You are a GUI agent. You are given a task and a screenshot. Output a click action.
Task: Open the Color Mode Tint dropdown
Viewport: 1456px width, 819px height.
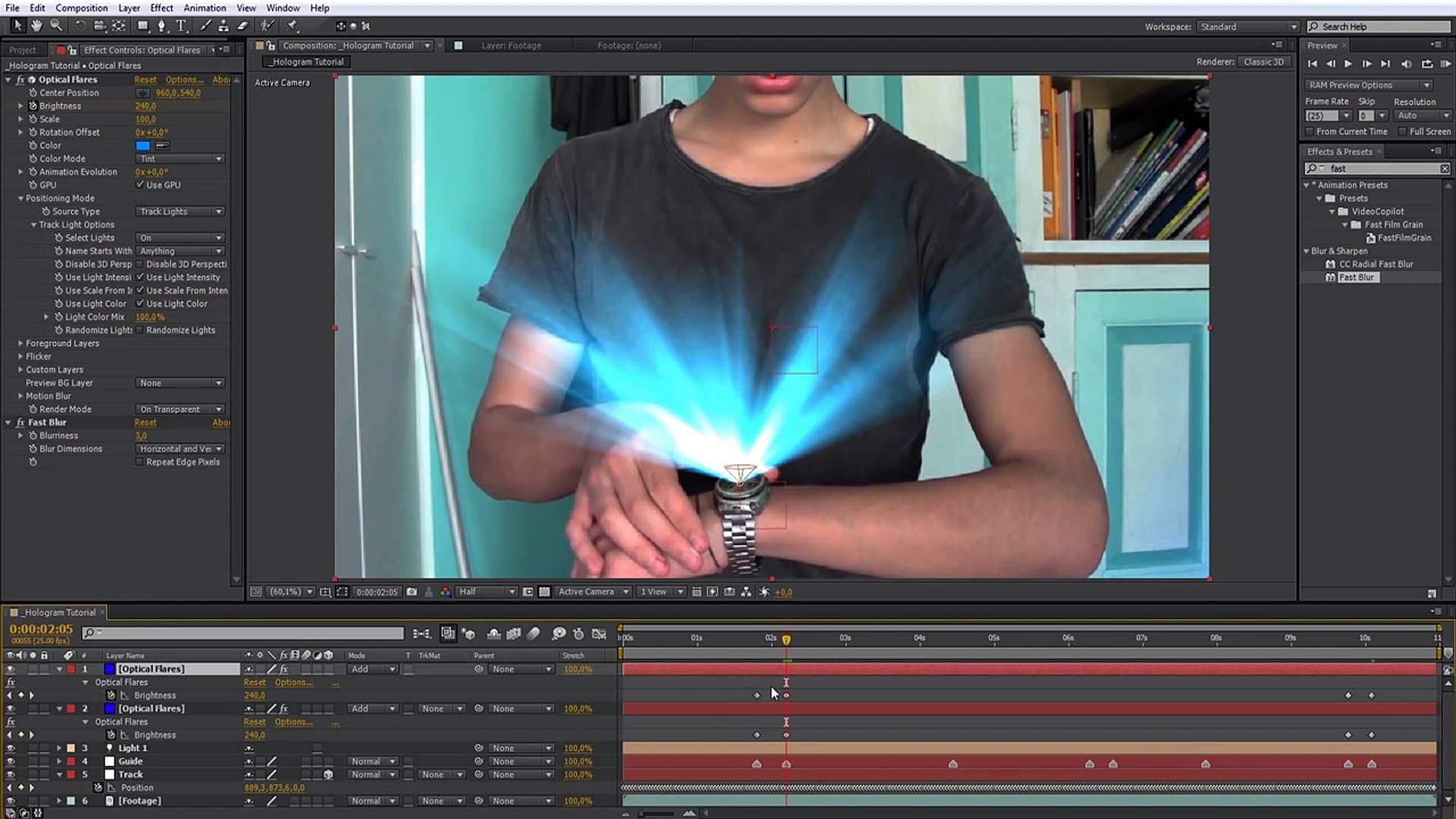click(x=180, y=159)
